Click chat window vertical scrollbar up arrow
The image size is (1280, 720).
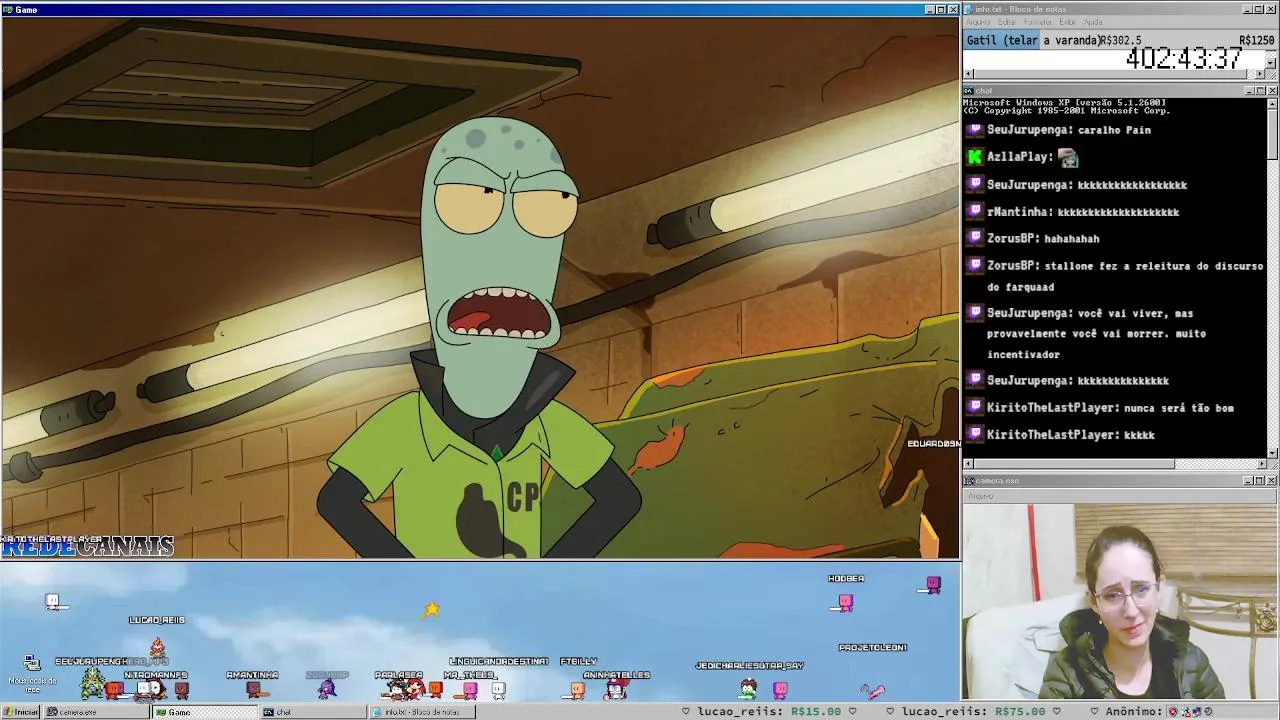point(1271,102)
